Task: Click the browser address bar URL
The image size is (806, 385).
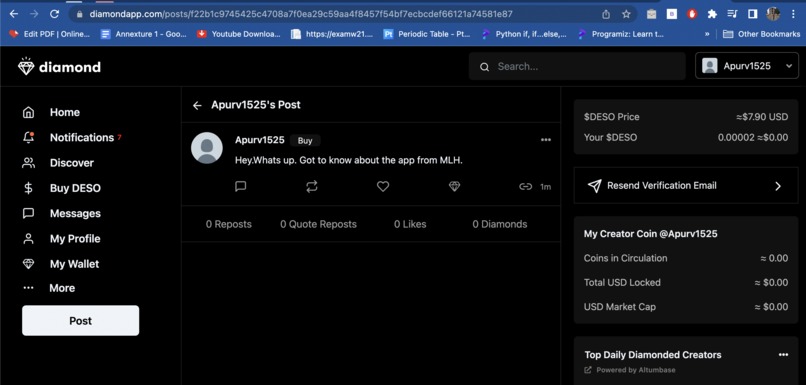Action: click(x=301, y=14)
